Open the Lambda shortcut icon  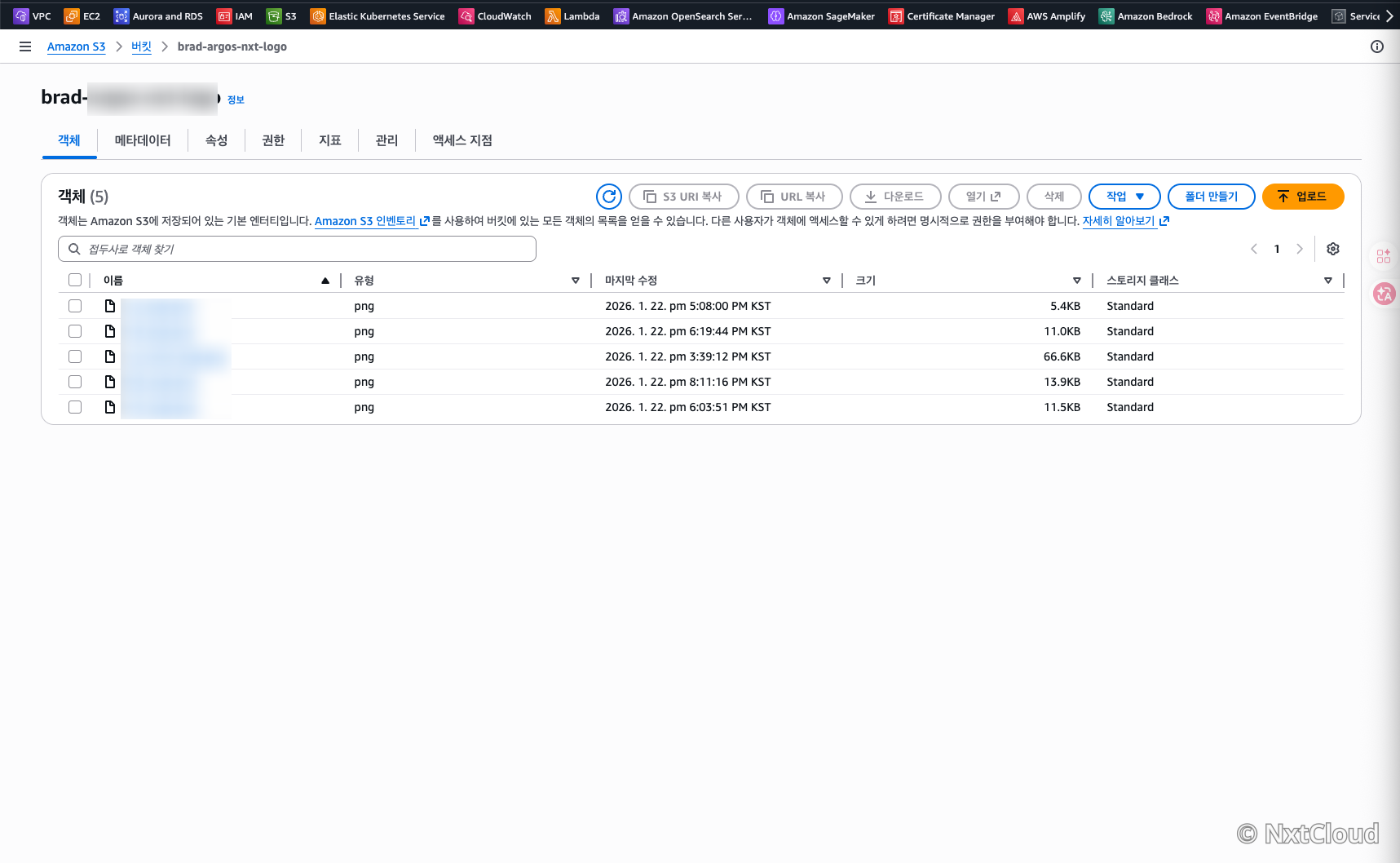pos(553,16)
